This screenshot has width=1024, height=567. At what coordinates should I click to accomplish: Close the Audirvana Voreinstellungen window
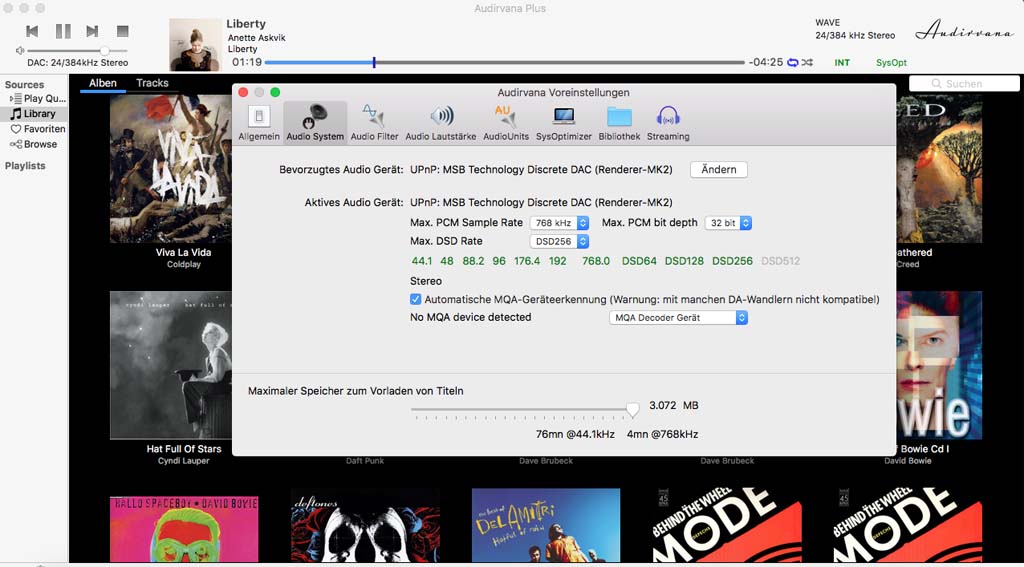click(244, 92)
